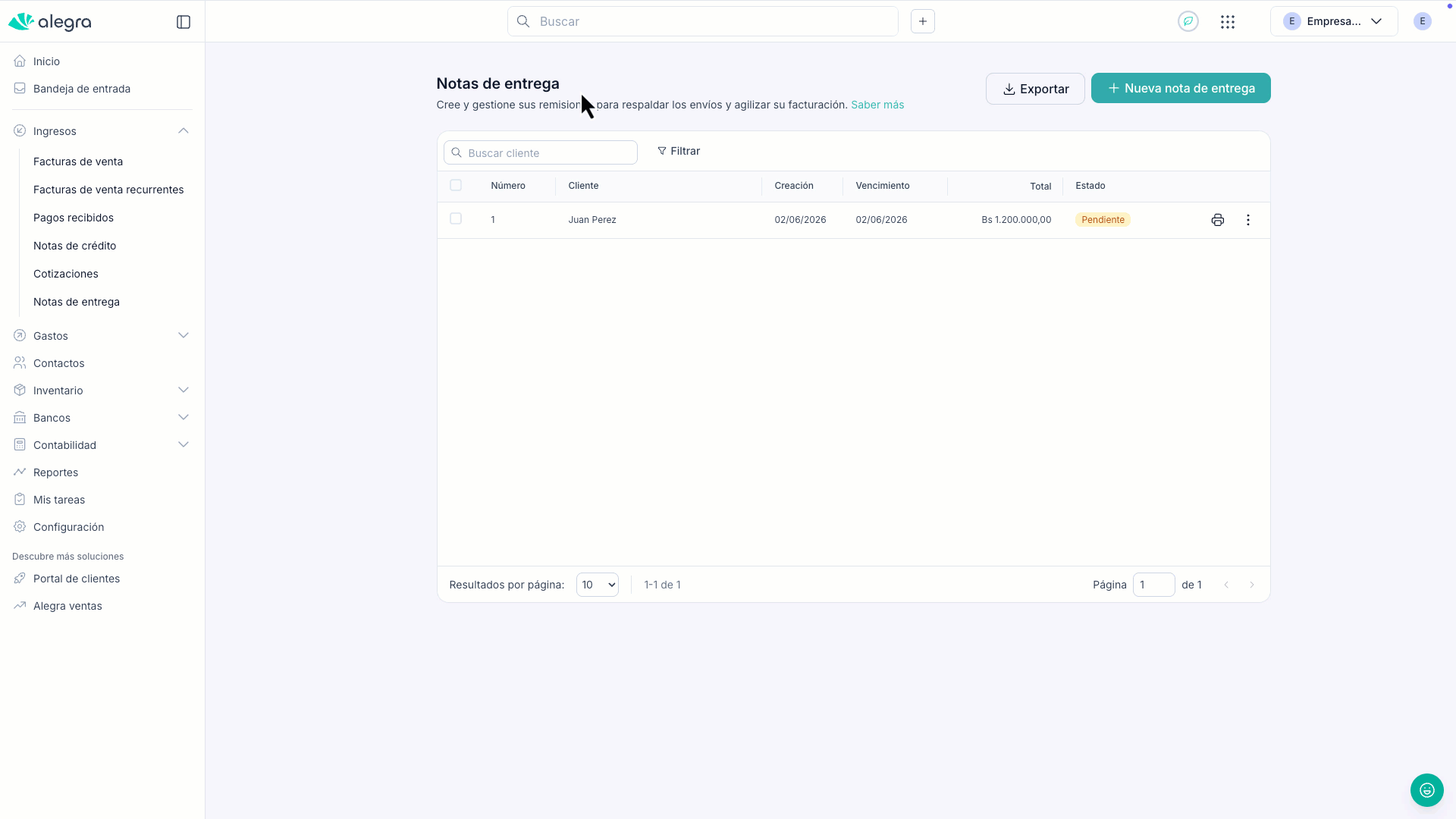Open the user avatar E menu
This screenshot has width=1456, height=819.
(1423, 21)
